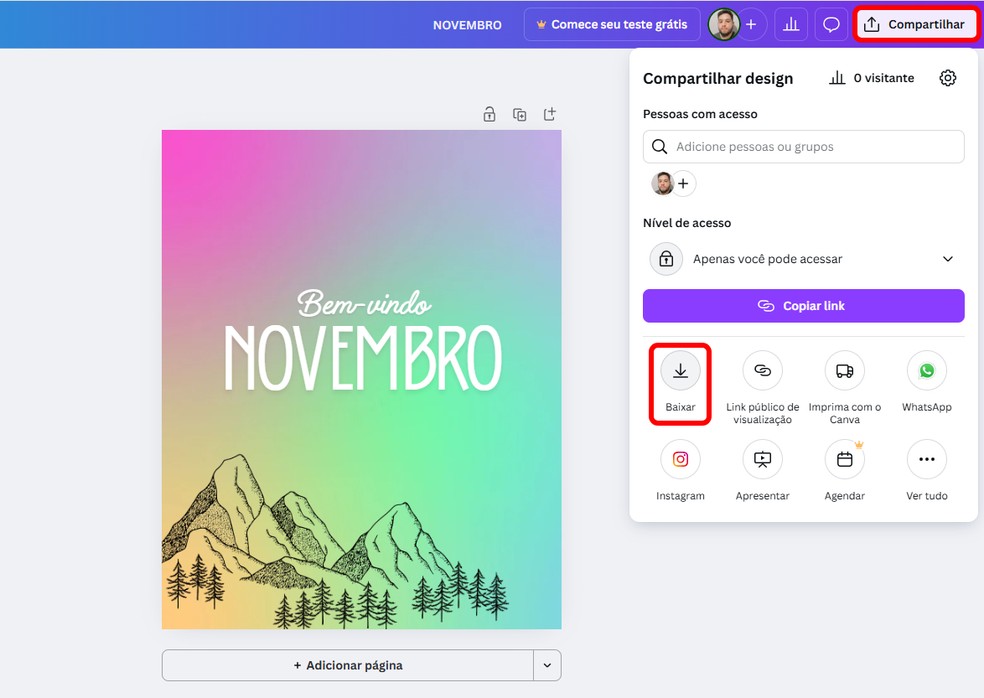This screenshot has width=984, height=698.
Task: Expand the Apenas você pode acessar dropdown
Action: tap(804, 259)
